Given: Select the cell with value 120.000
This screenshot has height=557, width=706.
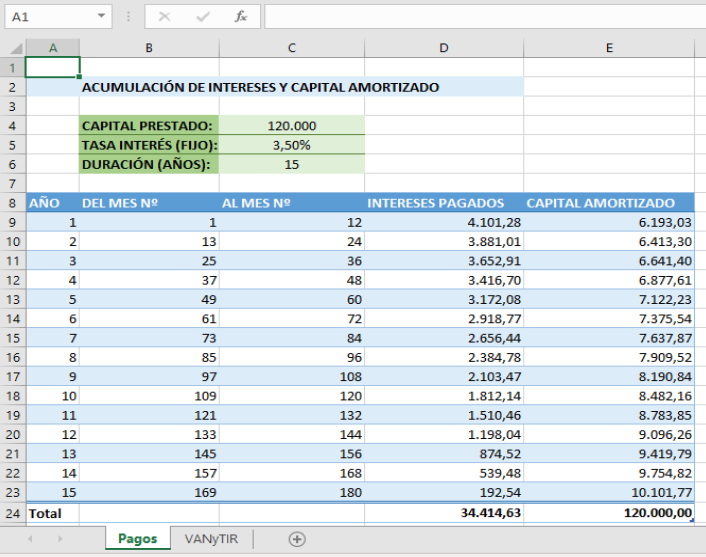Looking at the screenshot, I should tap(292, 126).
